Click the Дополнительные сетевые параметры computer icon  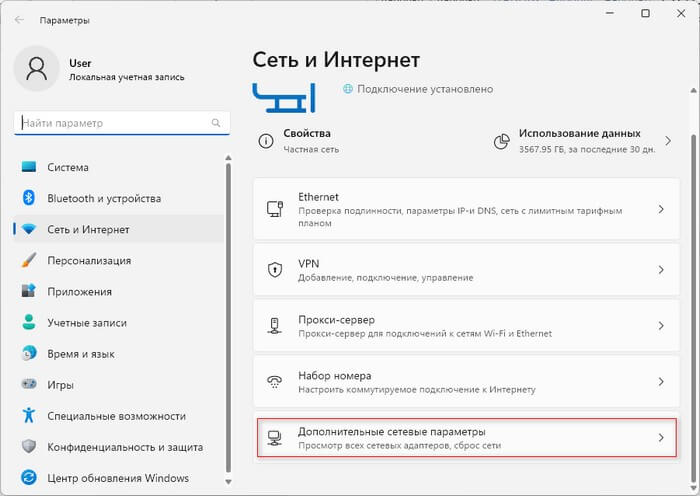[x=275, y=438]
